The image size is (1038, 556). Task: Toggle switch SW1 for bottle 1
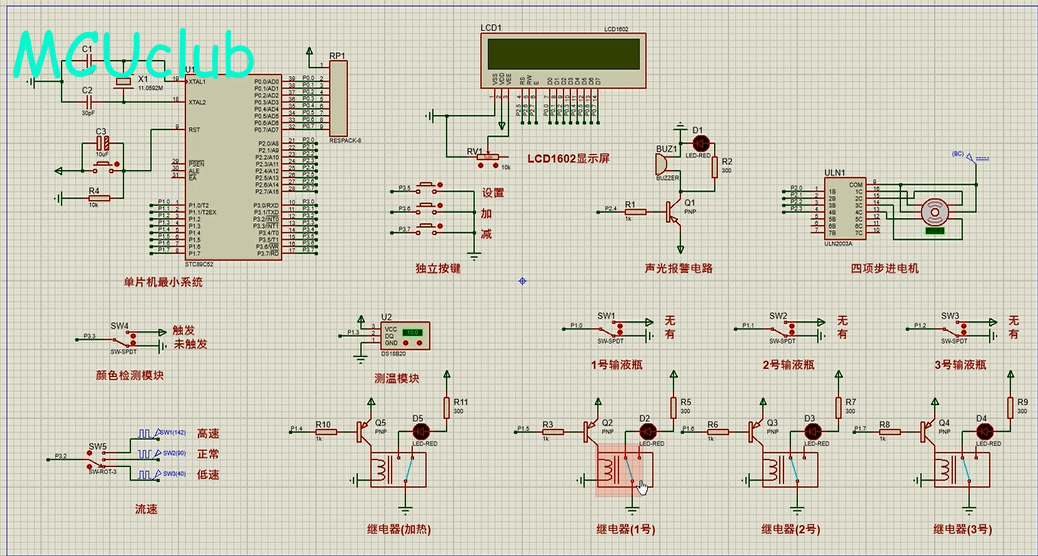pyautogui.click(x=620, y=328)
